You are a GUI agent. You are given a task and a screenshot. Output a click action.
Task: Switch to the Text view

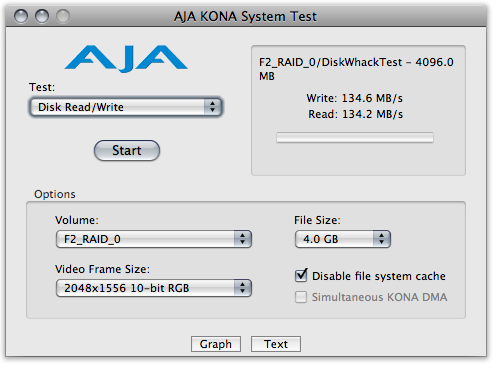tap(276, 344)
